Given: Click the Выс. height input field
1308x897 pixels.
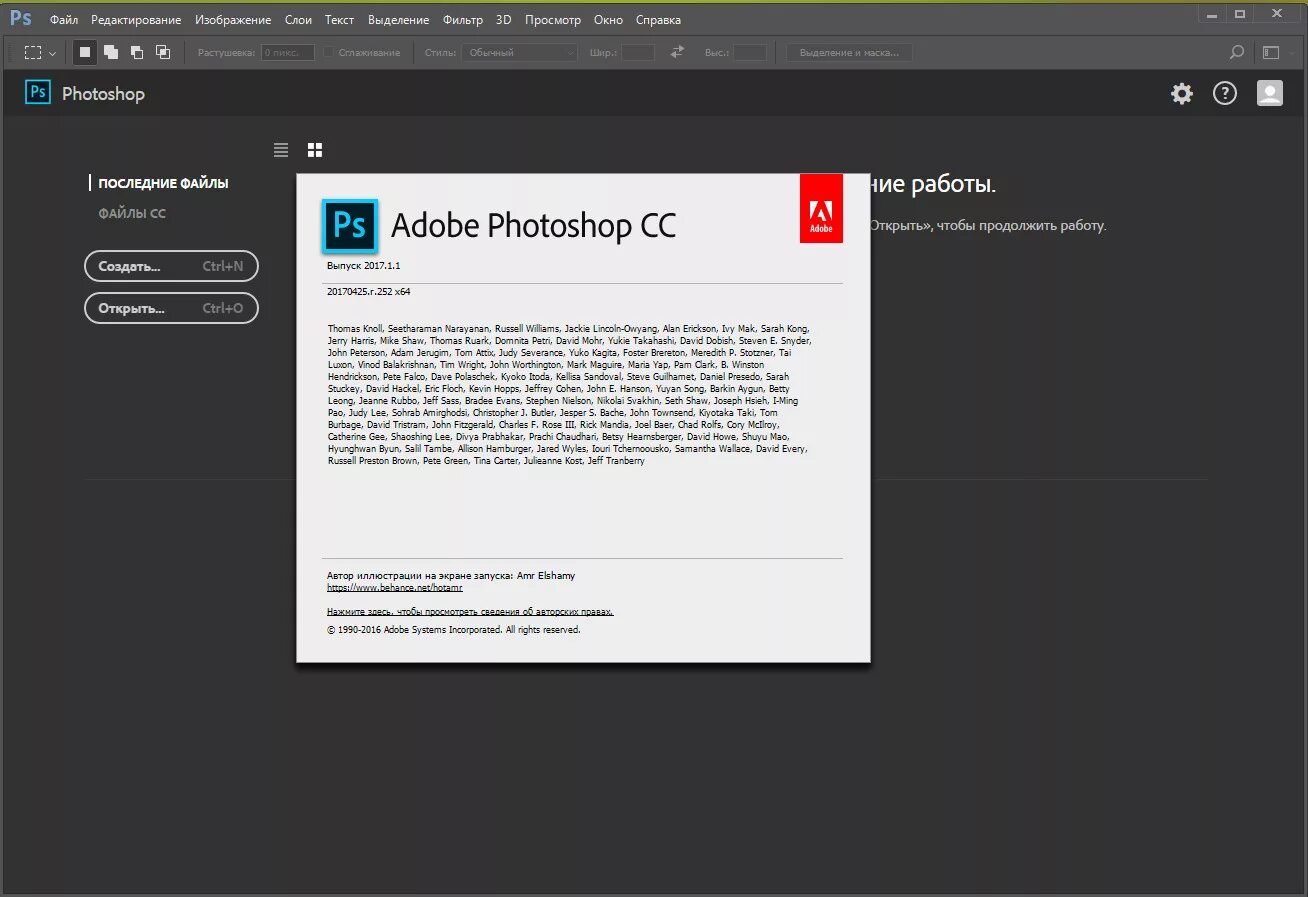Looking at the screenshot, I should (x=750, y=52).
